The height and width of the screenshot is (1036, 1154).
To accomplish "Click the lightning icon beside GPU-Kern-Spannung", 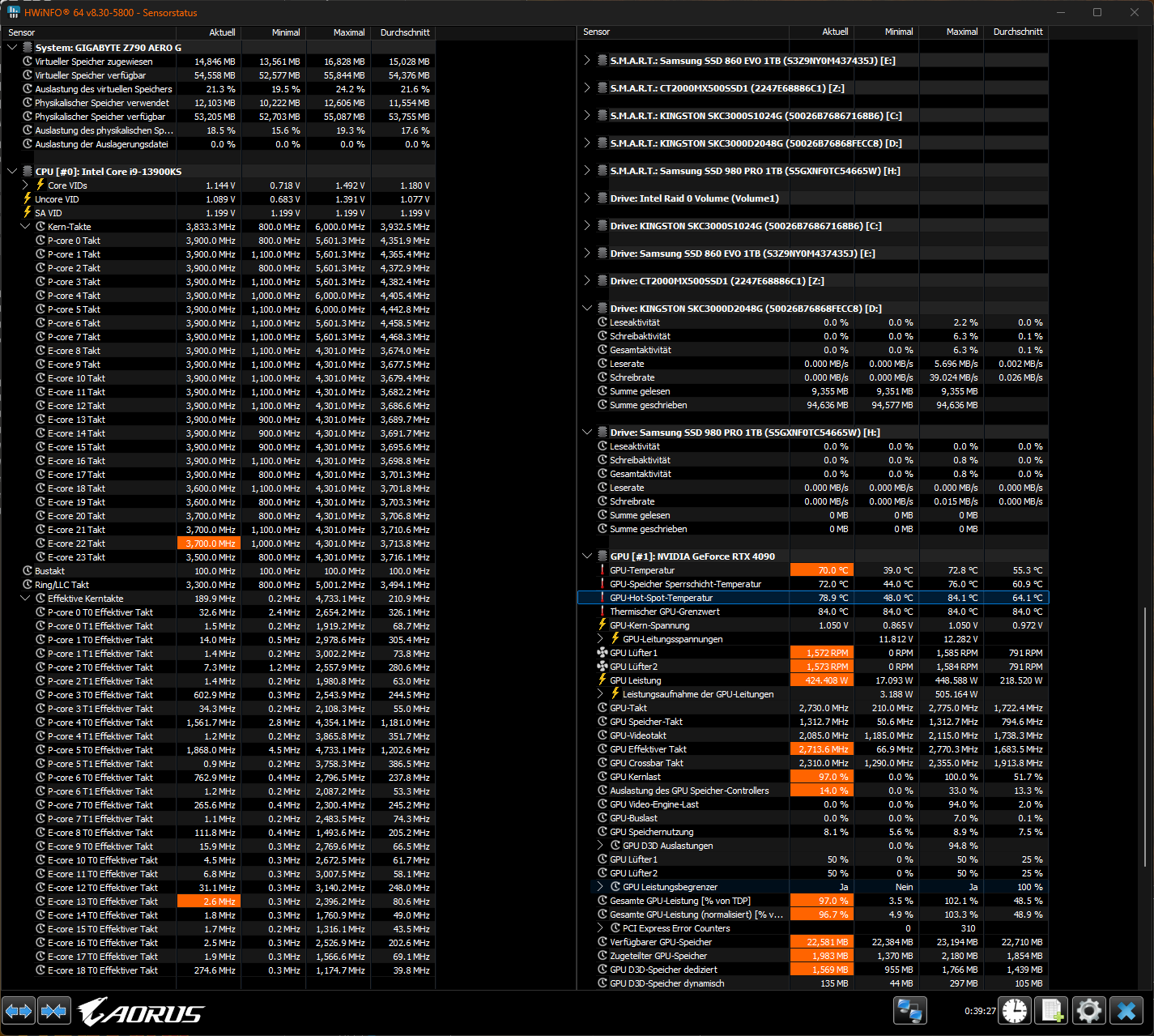I will [x=603, y=625].
